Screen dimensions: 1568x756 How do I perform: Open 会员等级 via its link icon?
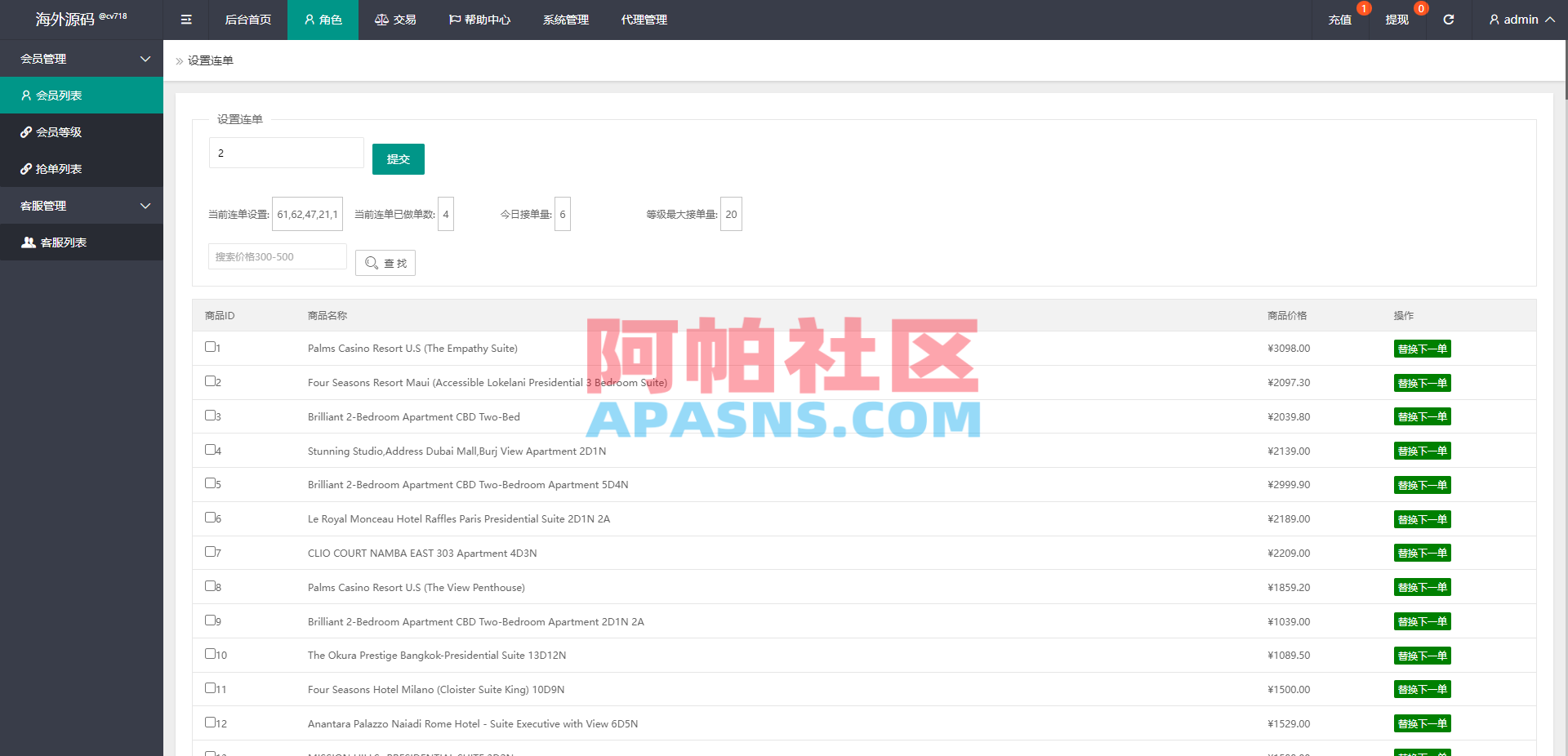(61, 131)
